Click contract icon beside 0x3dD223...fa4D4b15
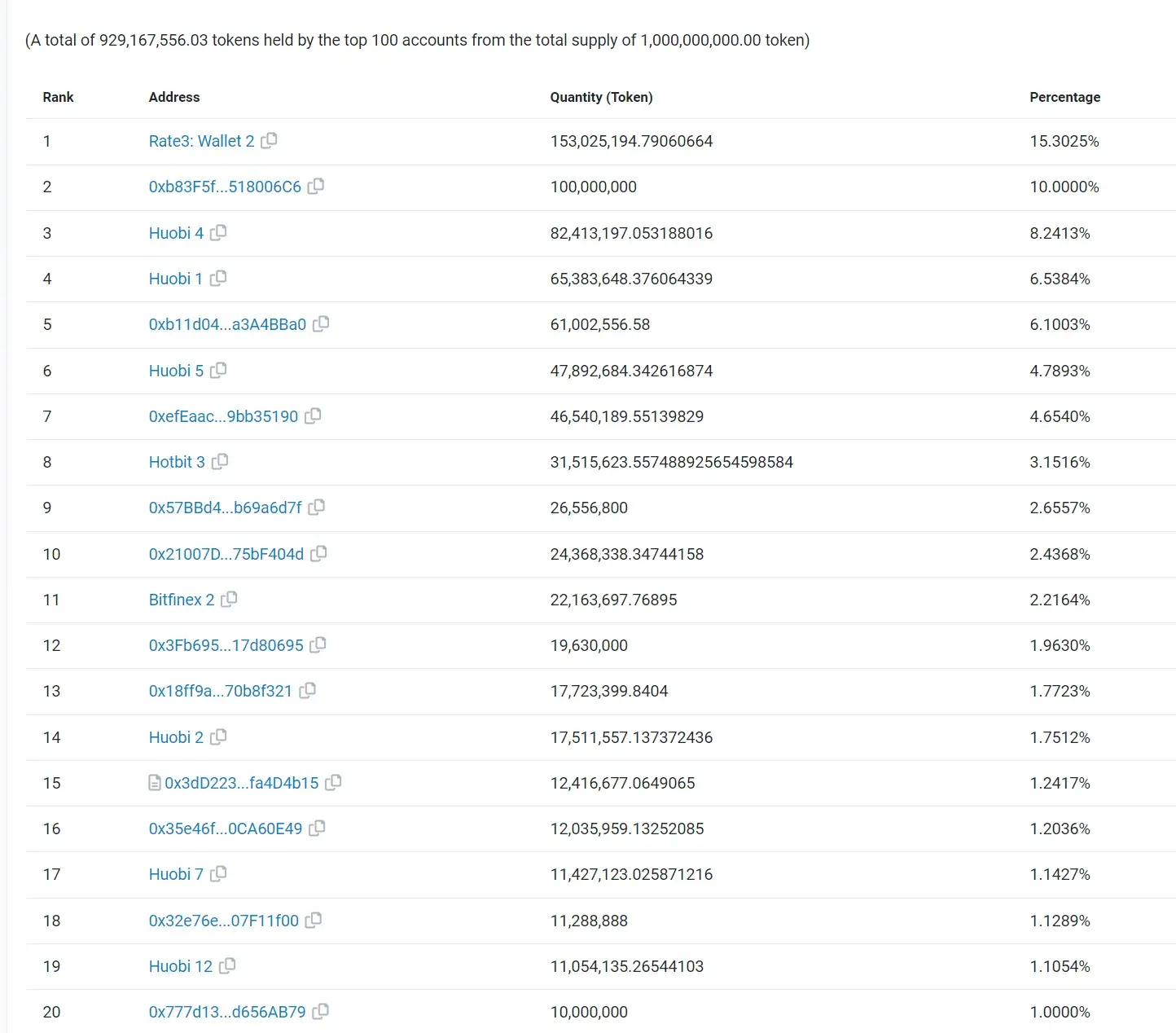The image size is (1176, 1033). pyautogui.click(x=155, y=783)
